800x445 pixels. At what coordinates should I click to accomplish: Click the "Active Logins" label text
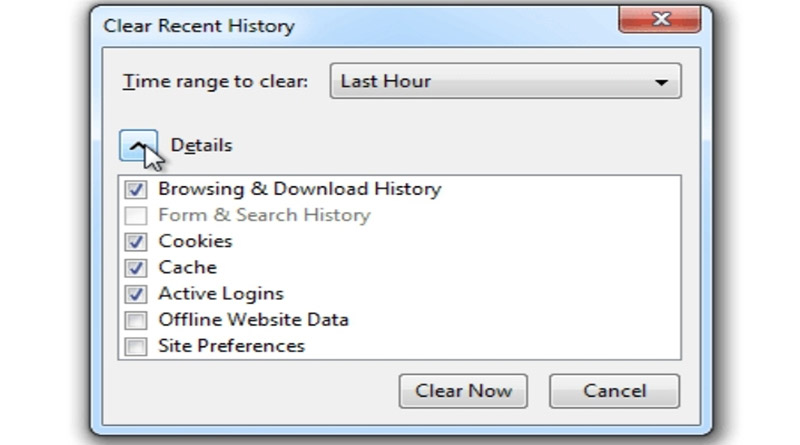pyautogui.click(x=221, y=294)
